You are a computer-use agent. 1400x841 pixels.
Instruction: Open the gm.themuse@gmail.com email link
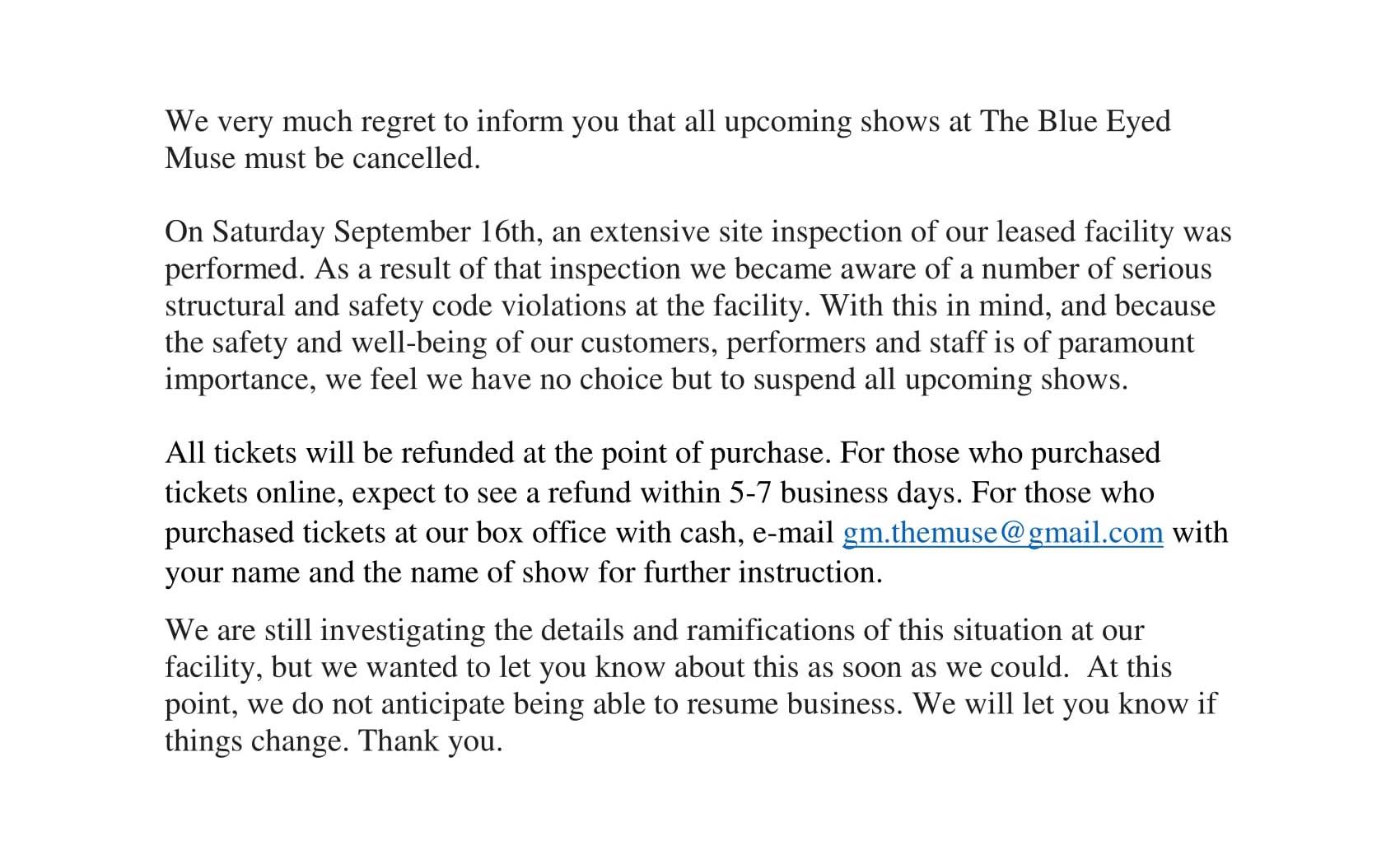tap(1002, 533)
